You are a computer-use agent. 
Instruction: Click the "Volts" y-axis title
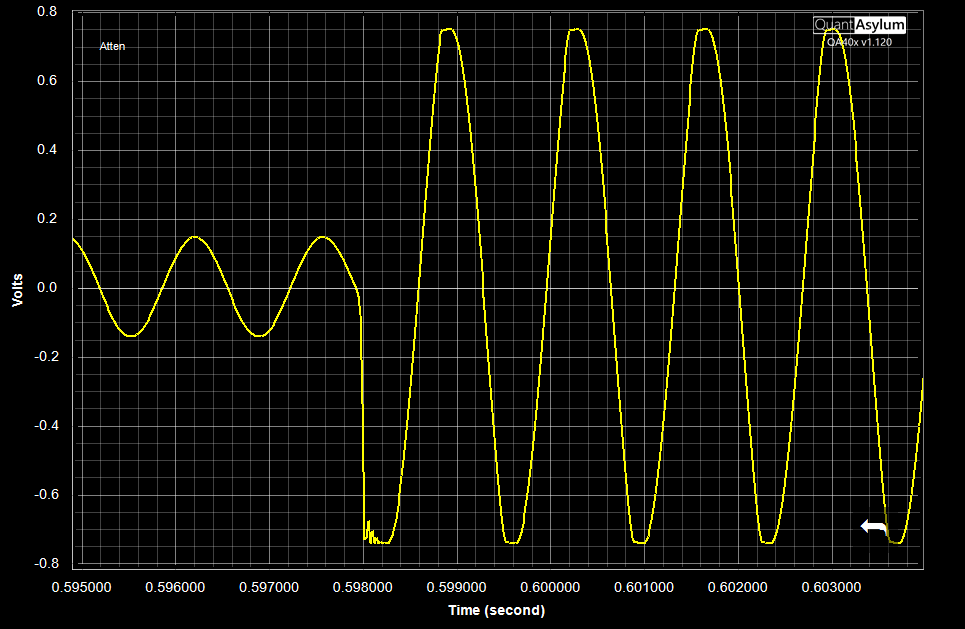pos(17,290)
